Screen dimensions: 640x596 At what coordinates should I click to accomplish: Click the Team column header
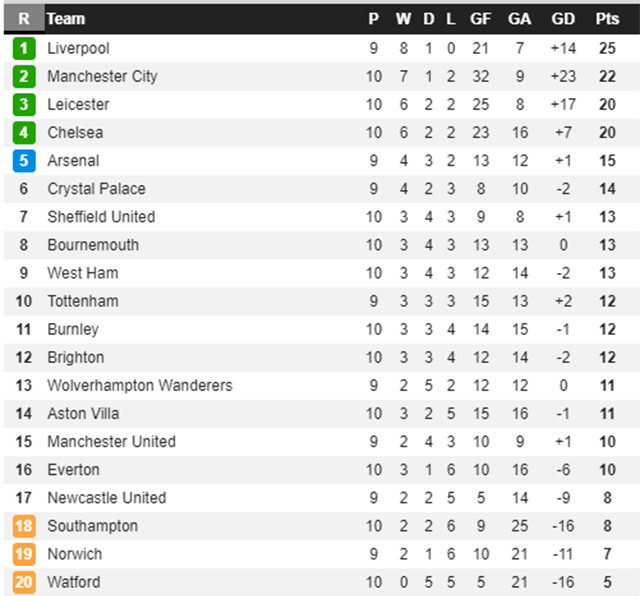click(66, 19)
